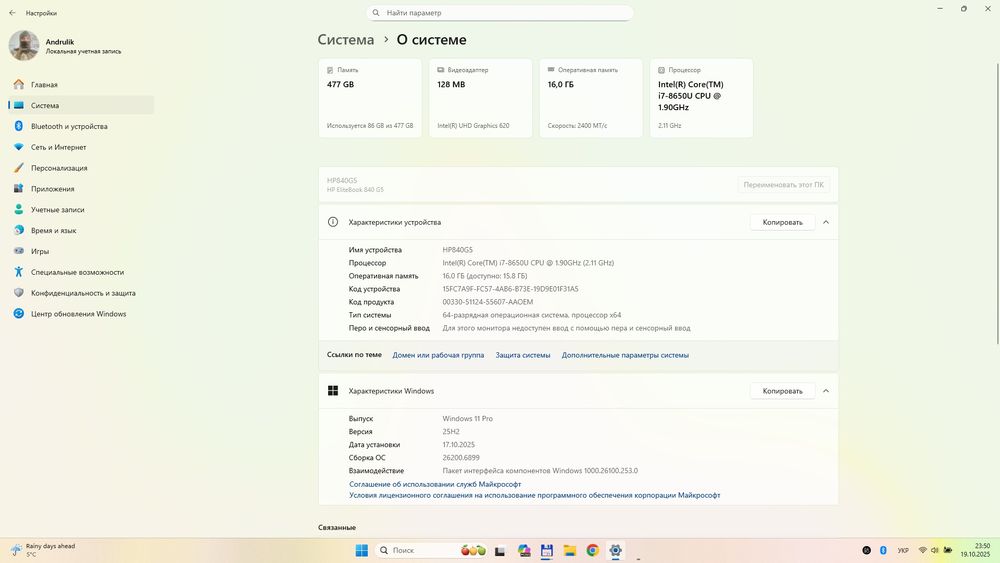Open Google Chrome from the taskbar
Viewport: 1000px width, 563px height.
point(592,550)
